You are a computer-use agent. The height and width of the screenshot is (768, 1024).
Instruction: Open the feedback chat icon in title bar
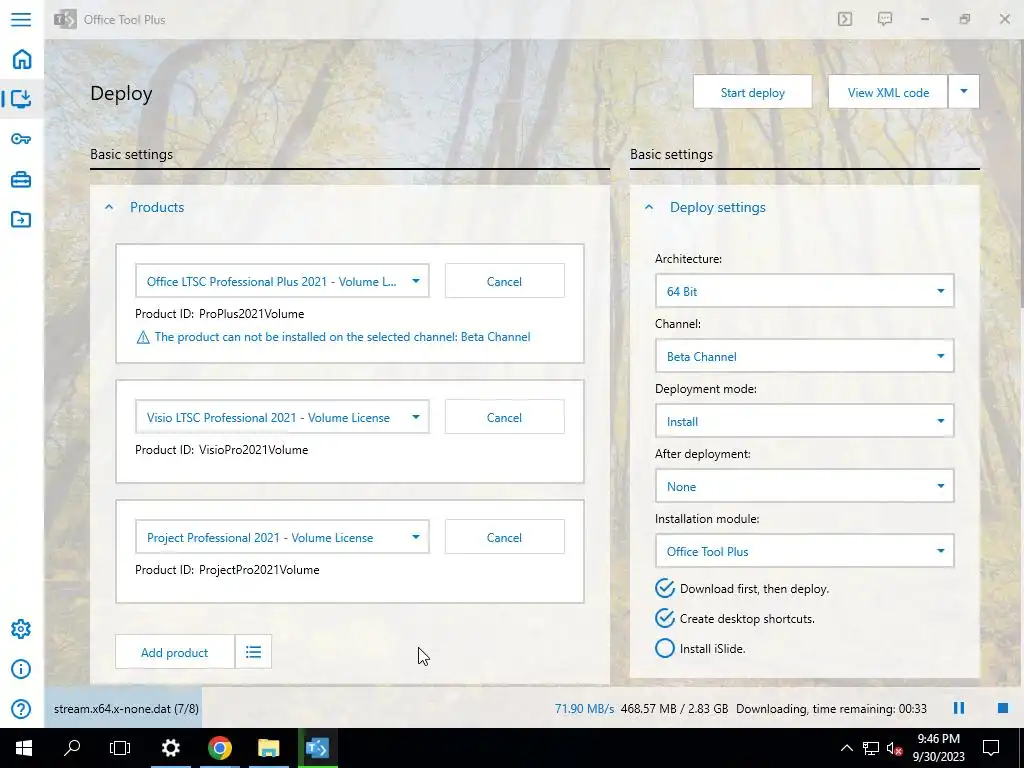tap(885, 19)
